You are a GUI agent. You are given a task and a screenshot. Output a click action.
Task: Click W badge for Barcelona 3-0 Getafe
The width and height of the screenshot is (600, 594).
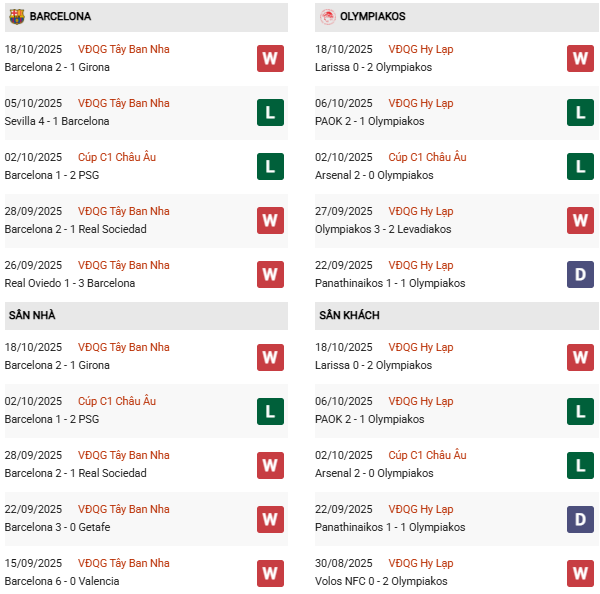coord(270,518)
